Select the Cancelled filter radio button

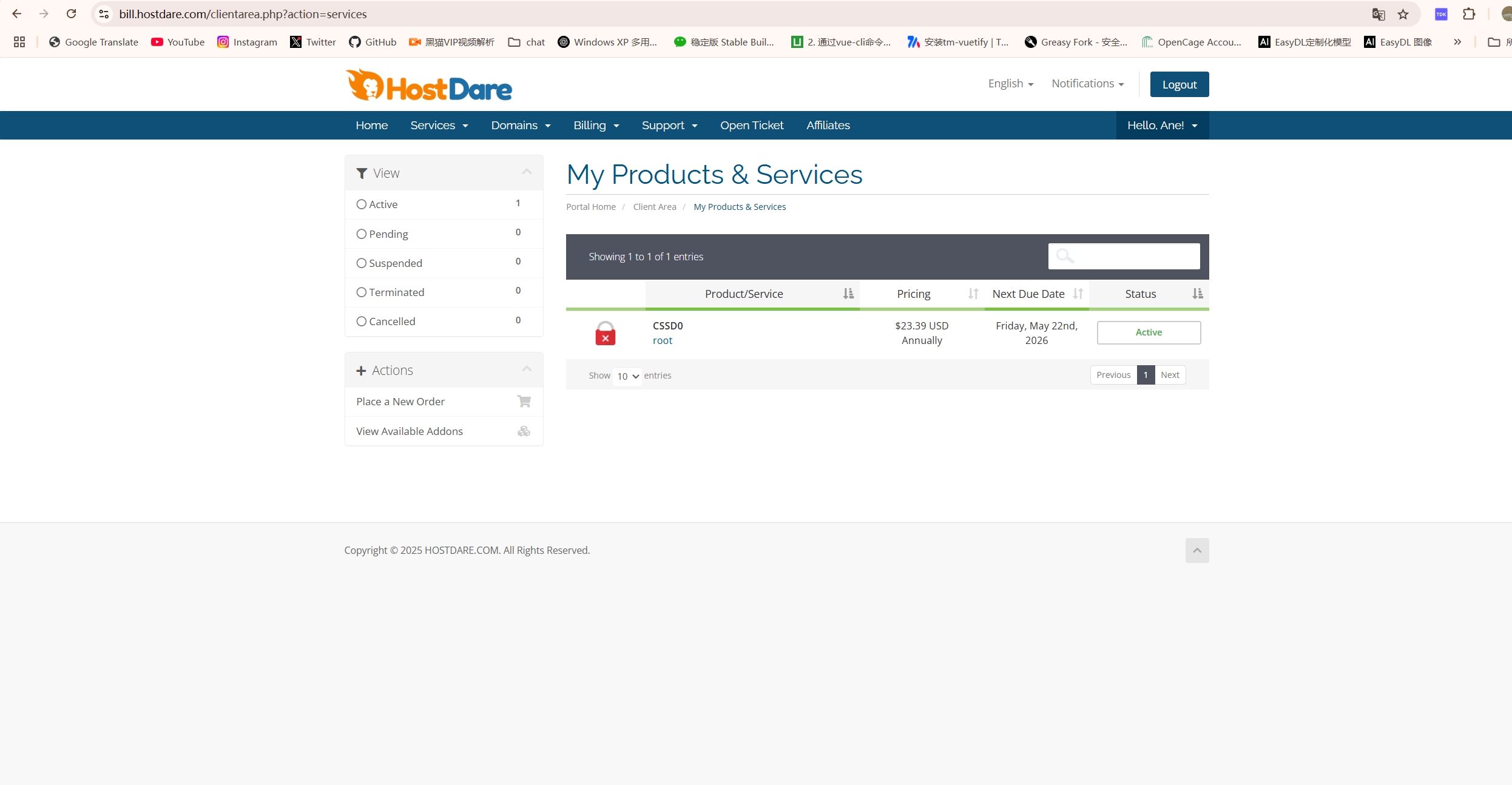(x=362, y=322)
